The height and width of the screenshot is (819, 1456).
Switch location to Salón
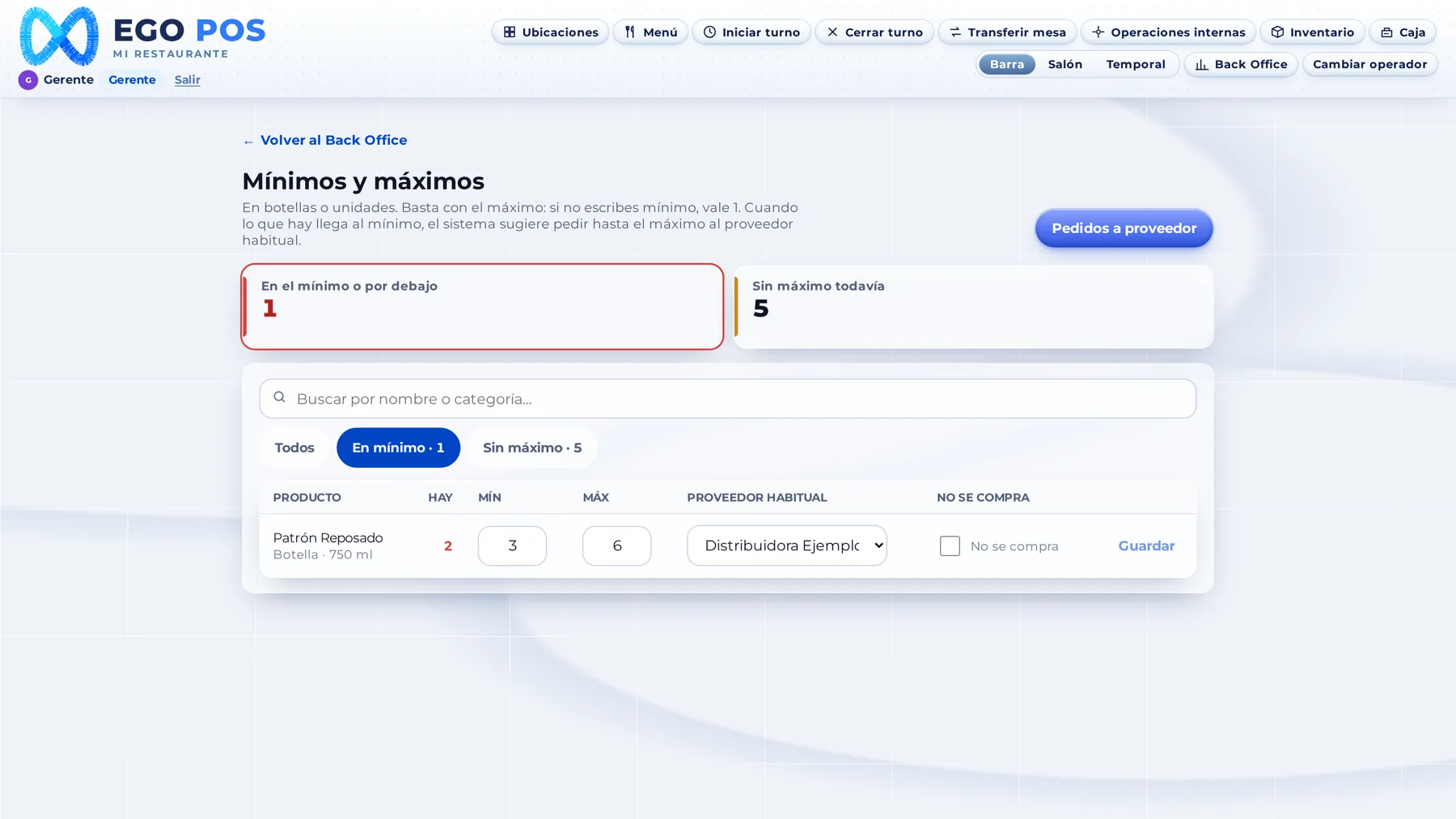tap(1064, 65)
